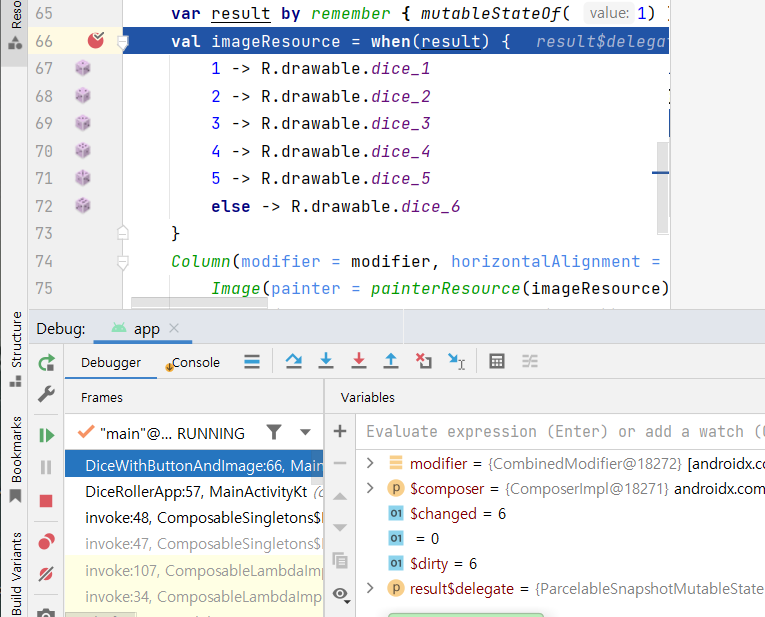Duplicate watch icon
This screenshot has height=617, width=765.
[340, 560]
